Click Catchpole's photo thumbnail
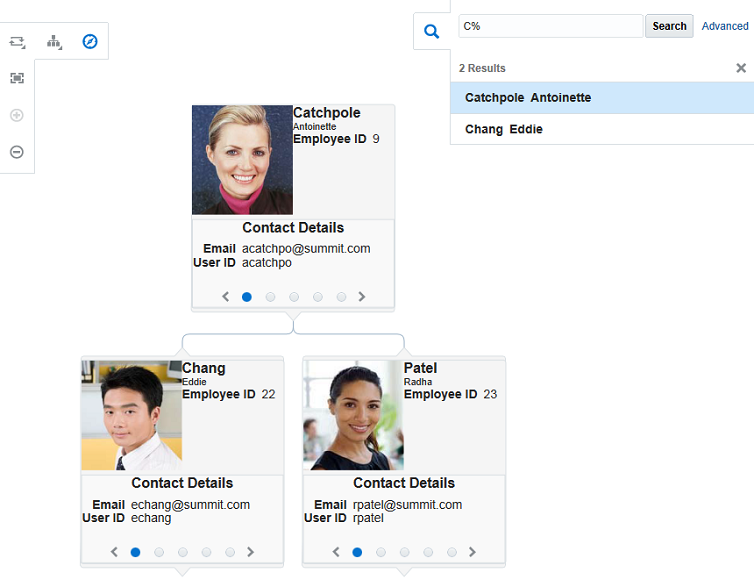This screenshot has height=587, width=754. [x=242, y=160]
